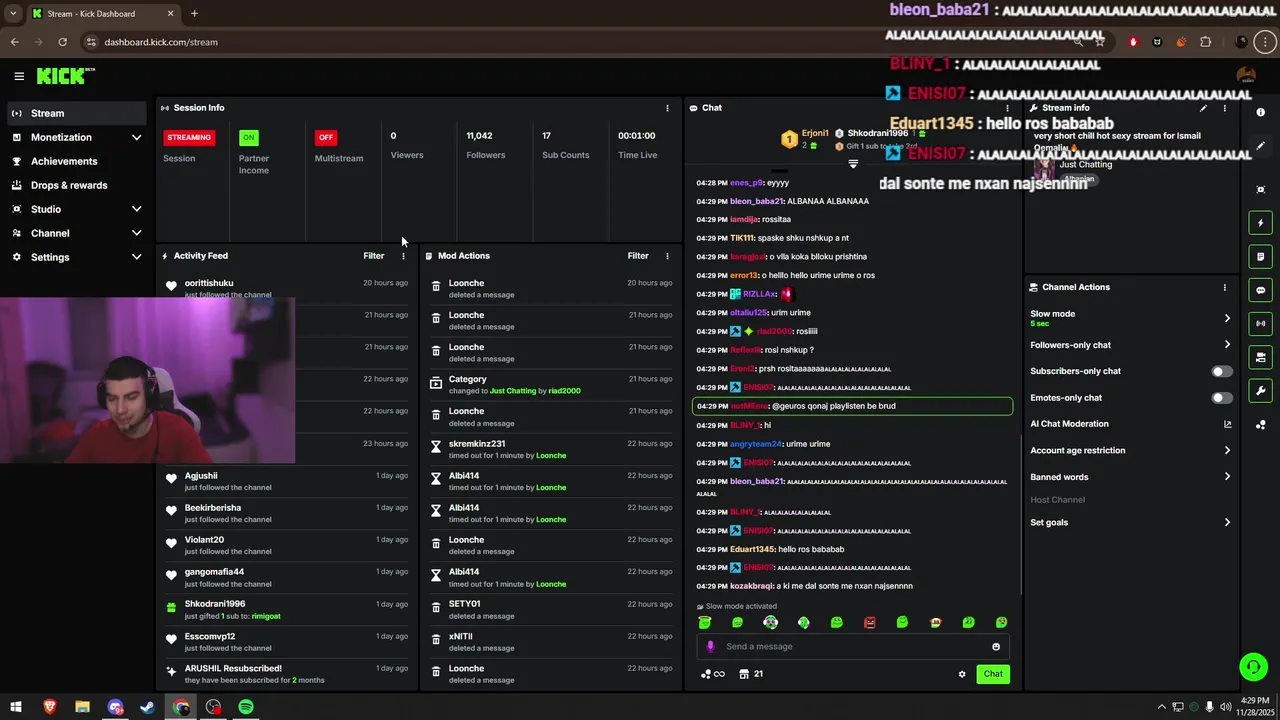Open a new browser tab

[x=194, y=14]
